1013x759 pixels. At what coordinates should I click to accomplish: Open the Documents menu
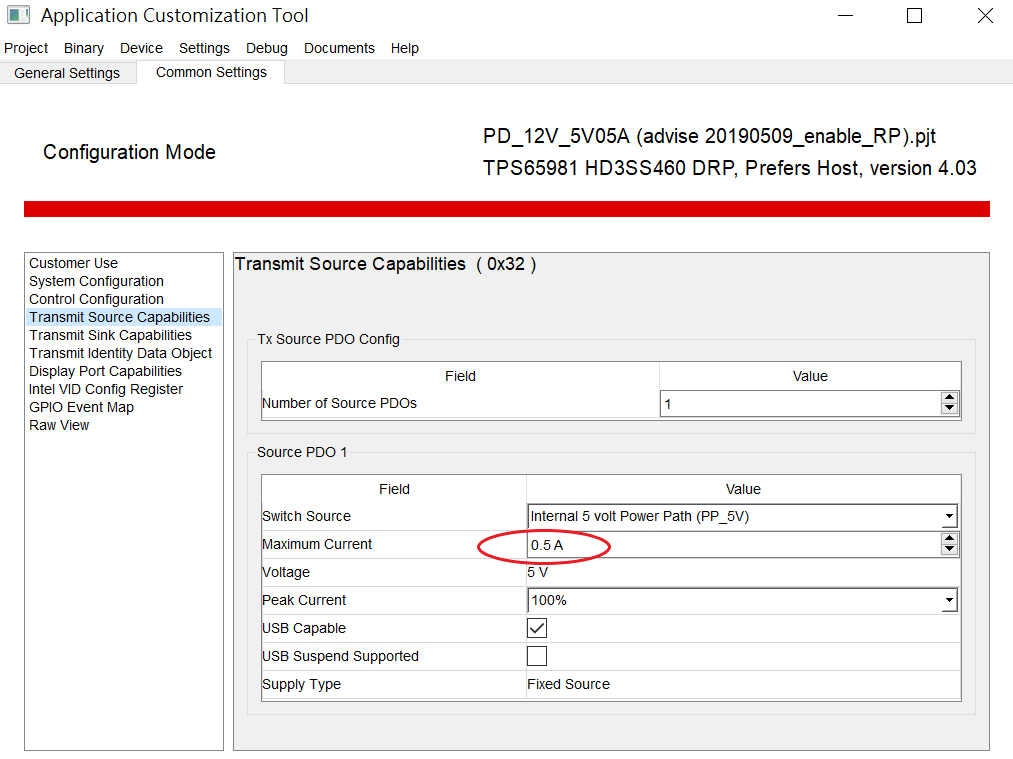pyautogui.click(x=339, y=48)
